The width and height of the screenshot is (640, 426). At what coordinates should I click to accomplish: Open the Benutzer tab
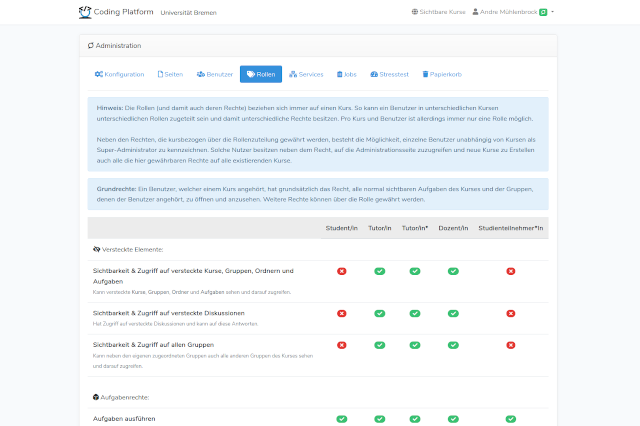(x=215, y=74)
